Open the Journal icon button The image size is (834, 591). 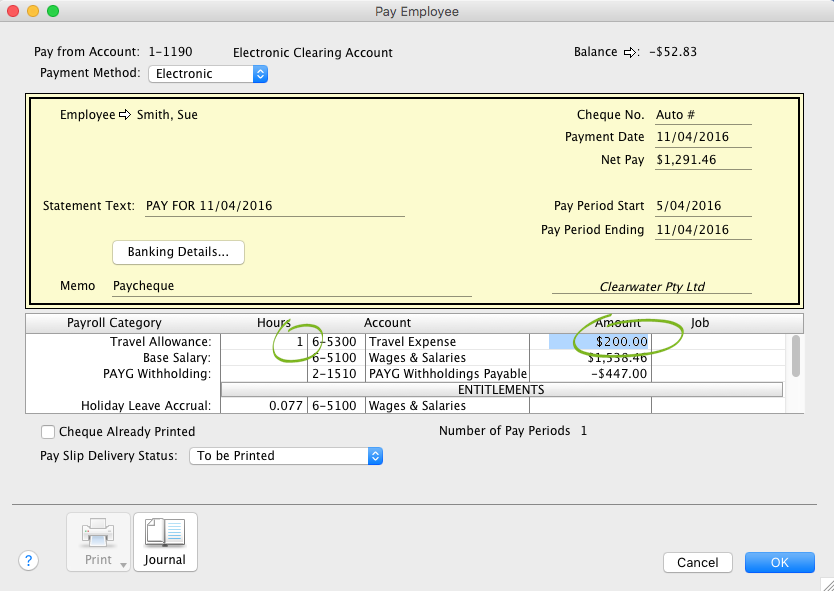pyautogui.click(x=165, y=541)
